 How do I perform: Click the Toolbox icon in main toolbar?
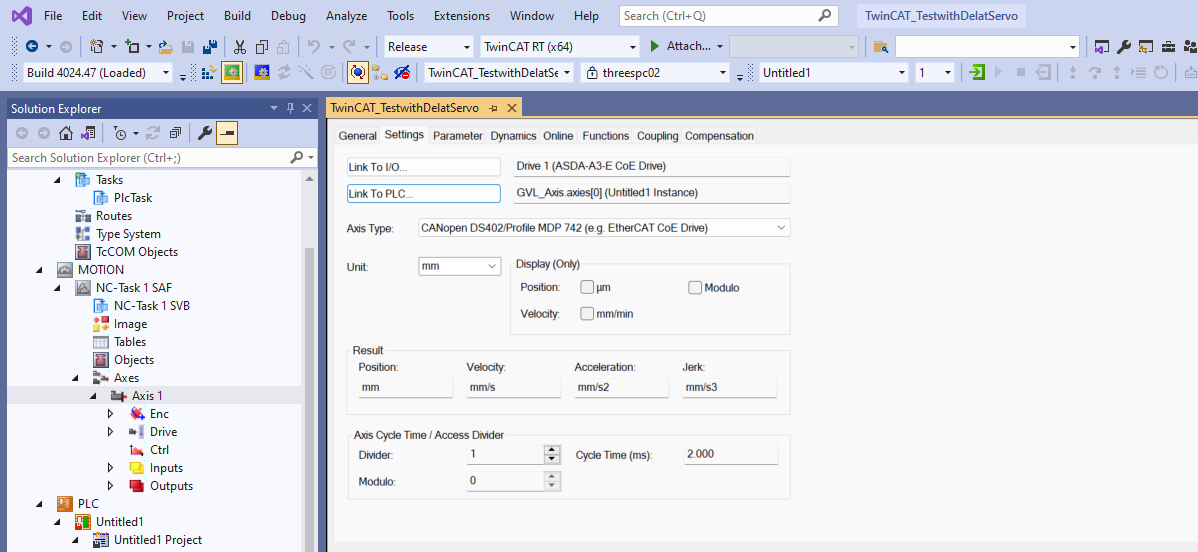coord(1168,47)
